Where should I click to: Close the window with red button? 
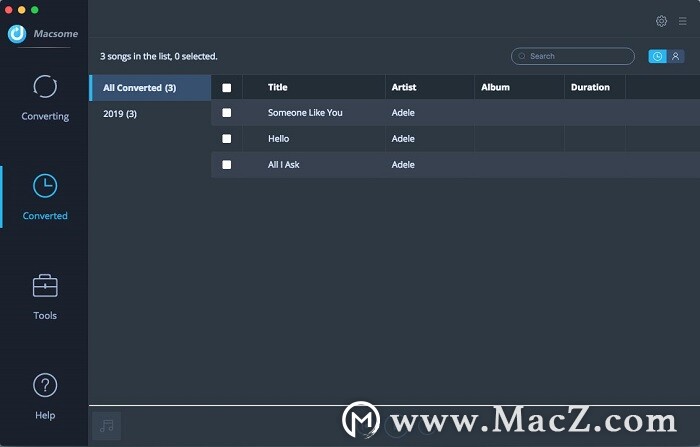pyautogui.click(x=8, y=10)
